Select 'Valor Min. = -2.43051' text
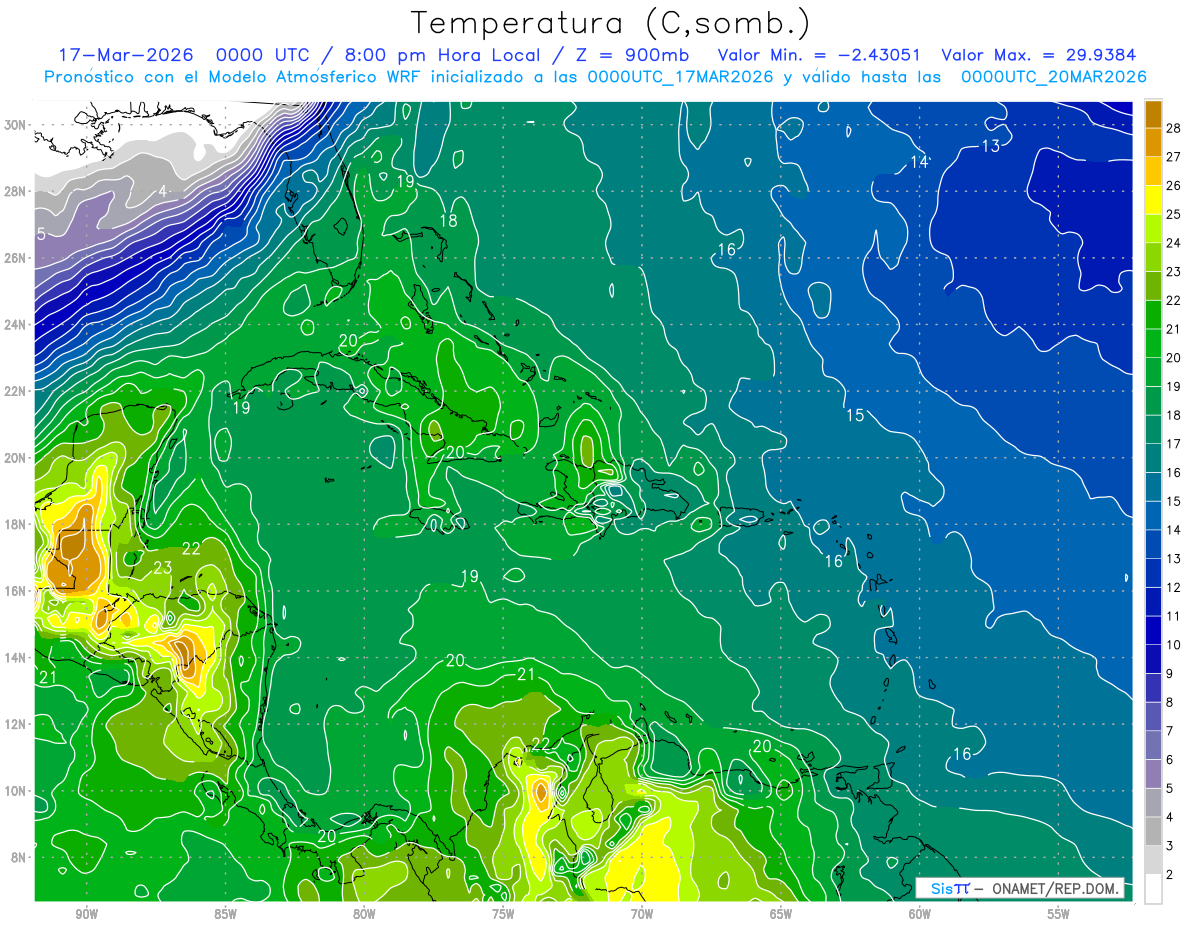1200x927 pixels. [x=819, y=56]
